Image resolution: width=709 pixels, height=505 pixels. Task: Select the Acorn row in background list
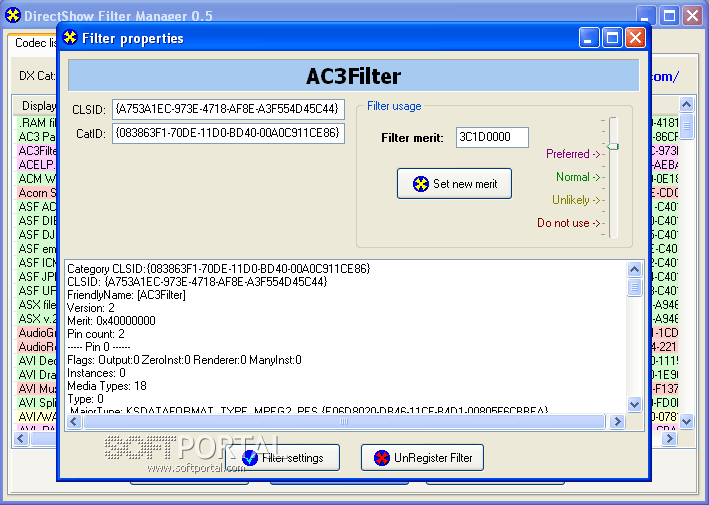coord(37,193)
